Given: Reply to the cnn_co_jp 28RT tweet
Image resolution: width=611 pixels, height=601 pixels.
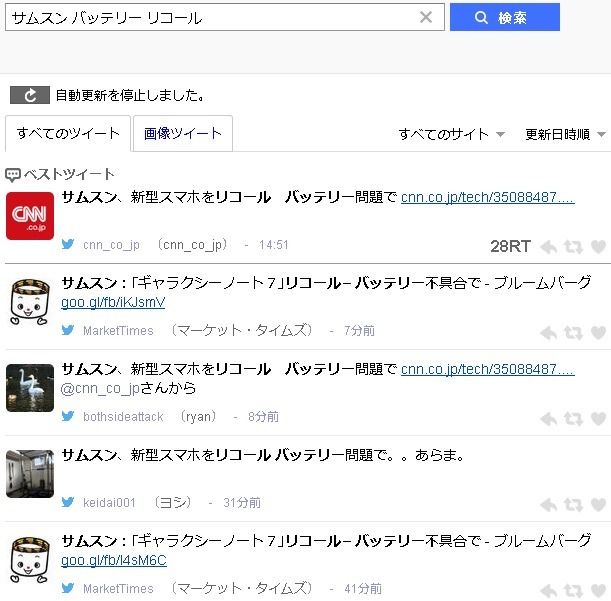Looking at the screenshot, I should coord(549,247).
